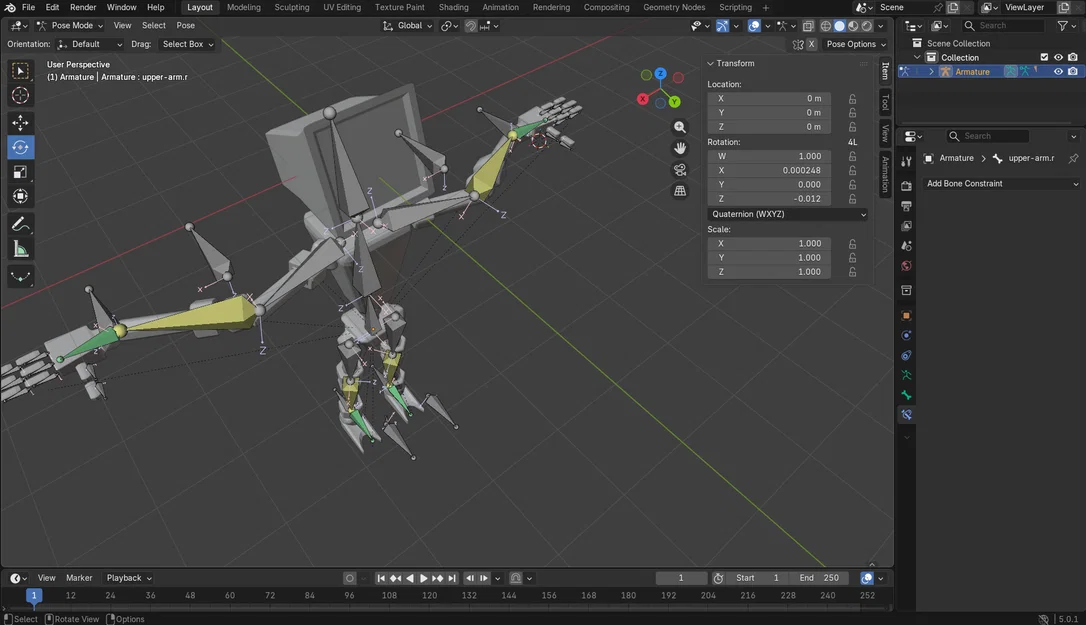This screenshot has height=625, width=1086.
Task: Click the current frame number field
Action: 681,578
